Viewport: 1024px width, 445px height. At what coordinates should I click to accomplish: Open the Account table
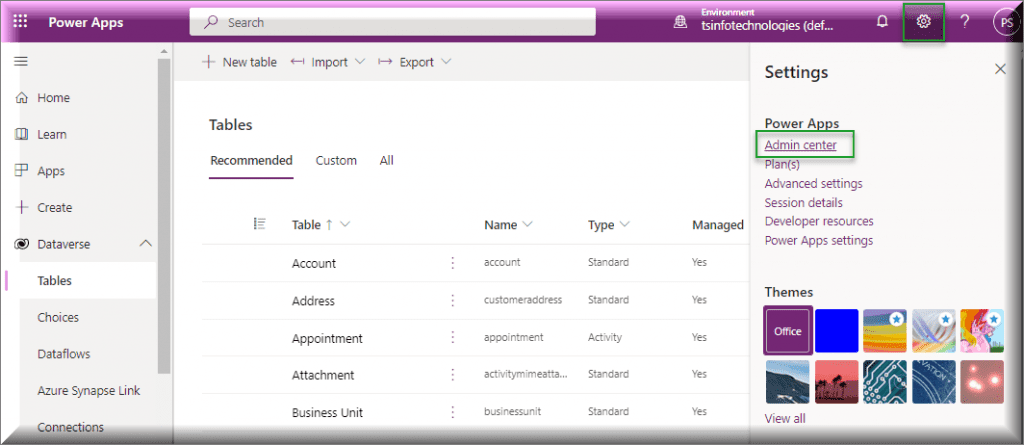click(x=313, y=263)
